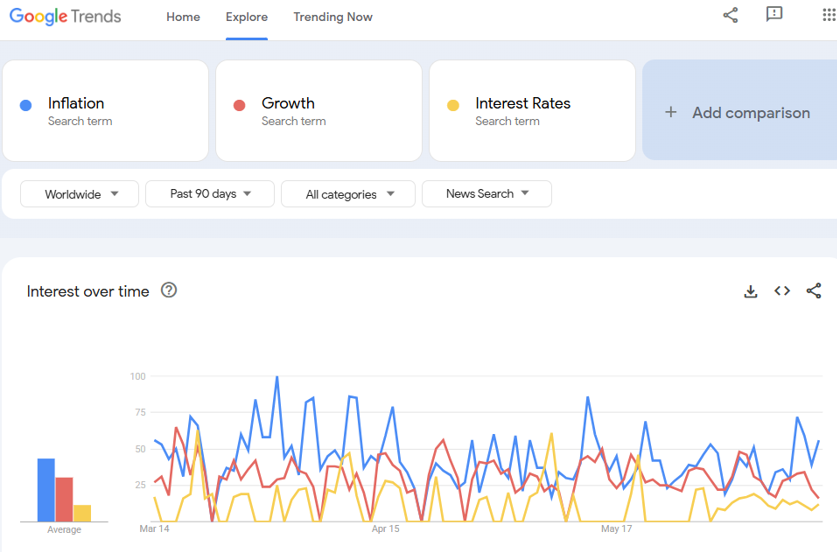Image resolution: width=837 pixels, height=552 pixels.
Task: Open the All categories dropdown
Action: [x=348, y=194]
